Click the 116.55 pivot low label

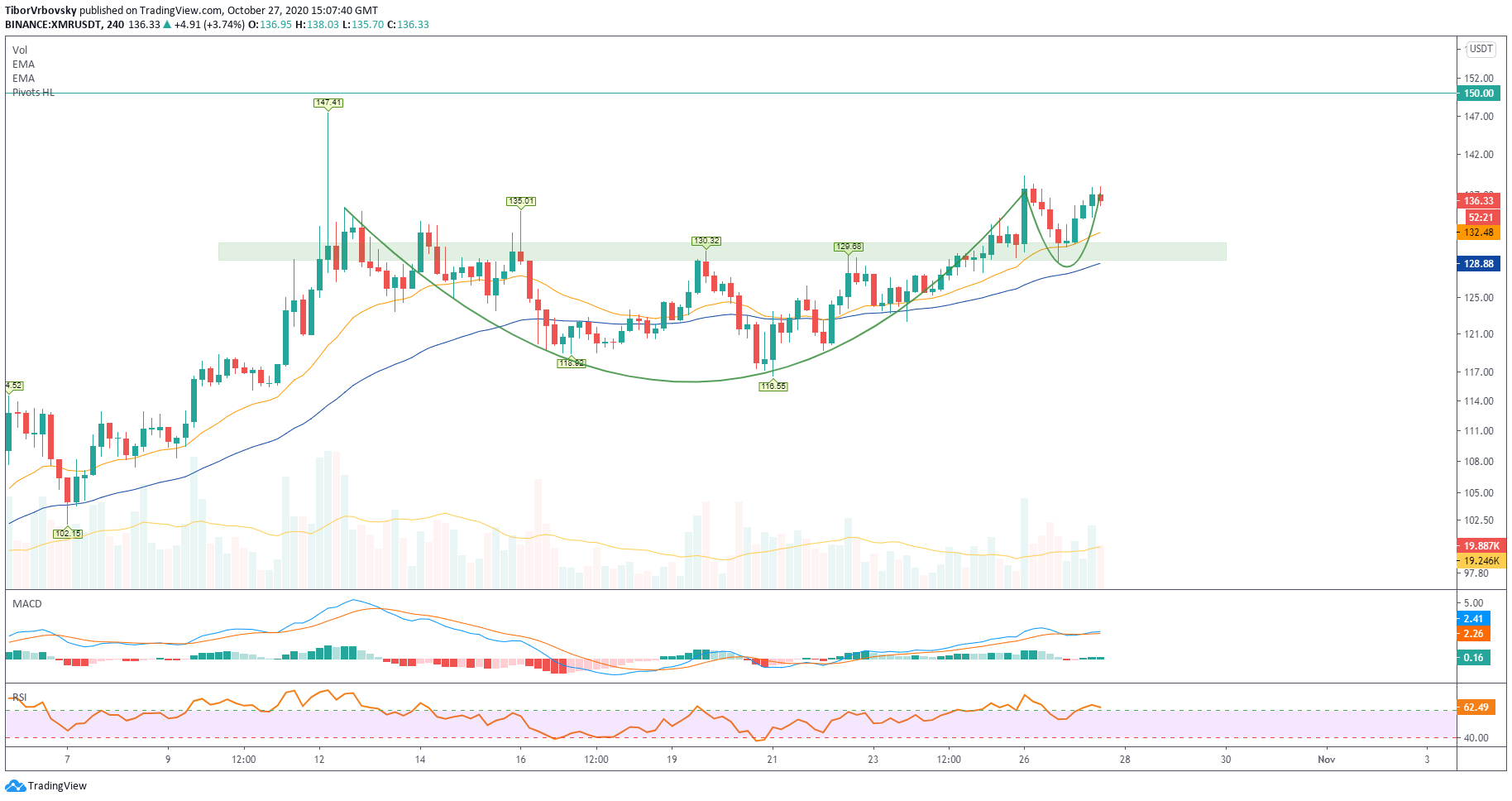point(773,386)
